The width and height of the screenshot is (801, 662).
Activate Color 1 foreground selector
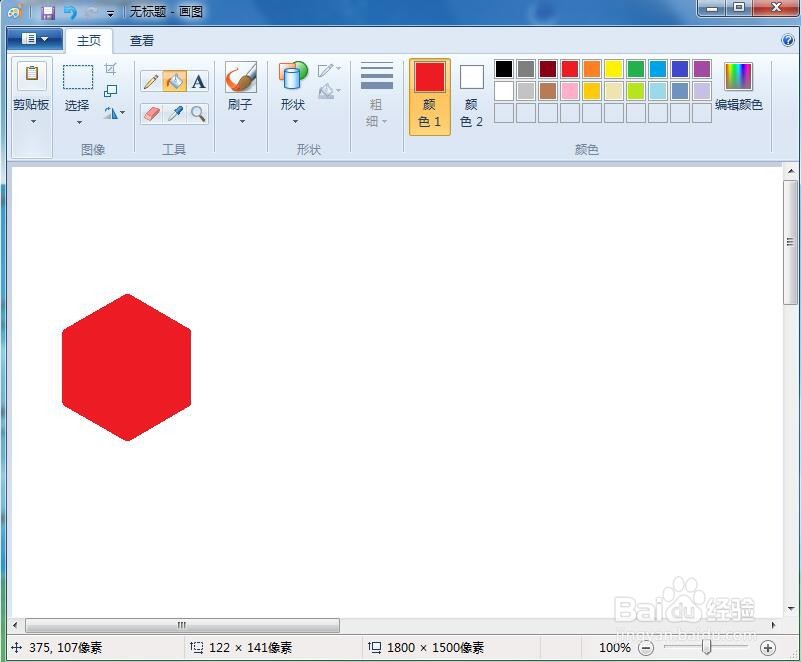(430, 97)
